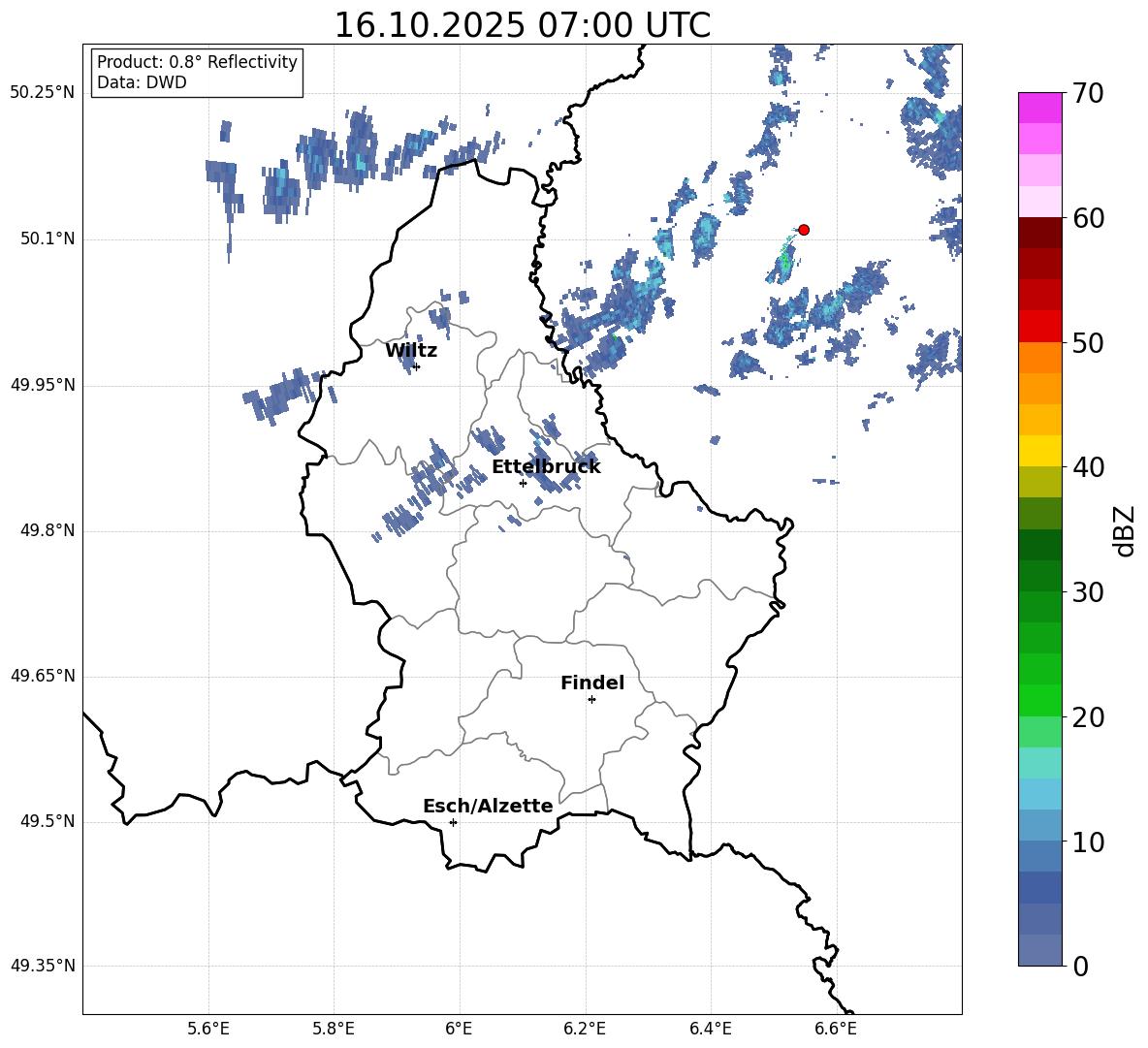This screenshot has width=1148, height=1048.
Task: Click the Findel station cross marker
Action: (591, 700)
